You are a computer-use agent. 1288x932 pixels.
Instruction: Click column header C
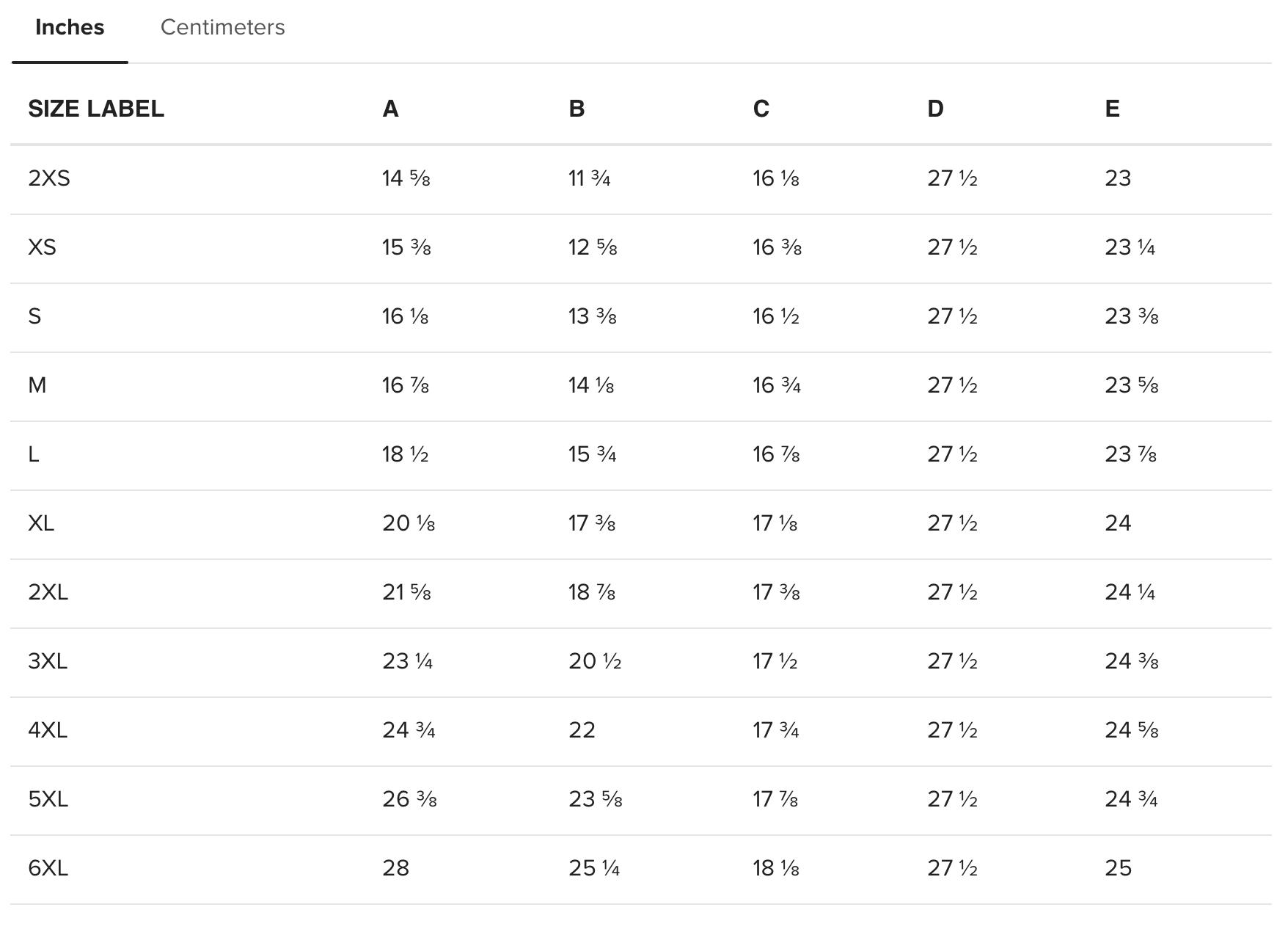click(x=761, y=109)
